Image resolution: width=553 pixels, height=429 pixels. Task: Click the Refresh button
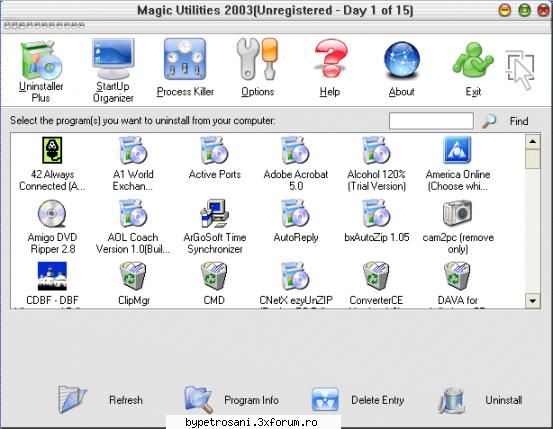click(x=101, y=400)
